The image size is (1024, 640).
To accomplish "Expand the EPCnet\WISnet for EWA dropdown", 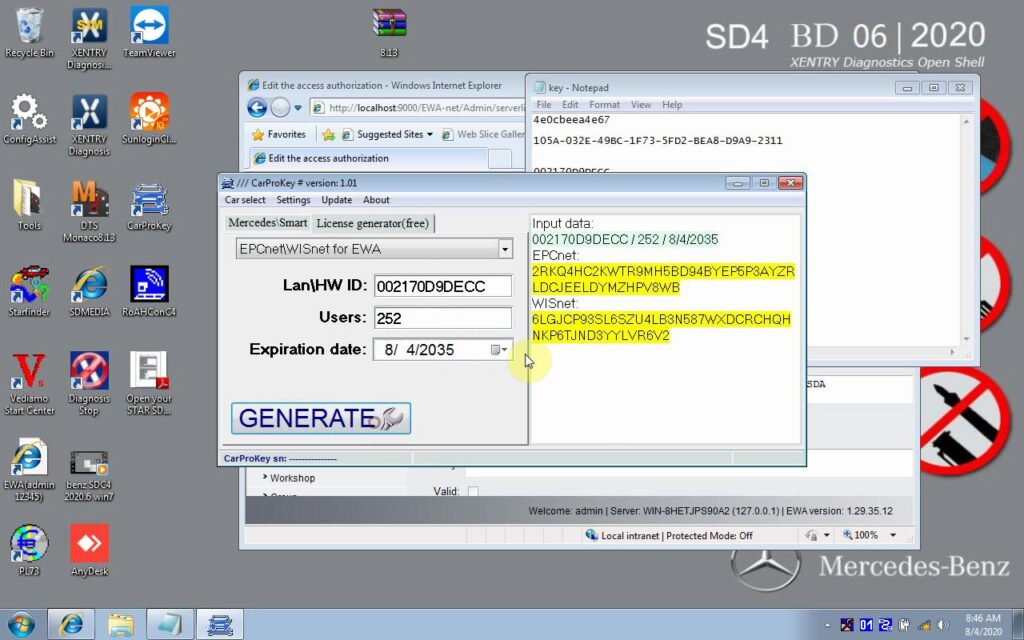I will pos(505,249).
